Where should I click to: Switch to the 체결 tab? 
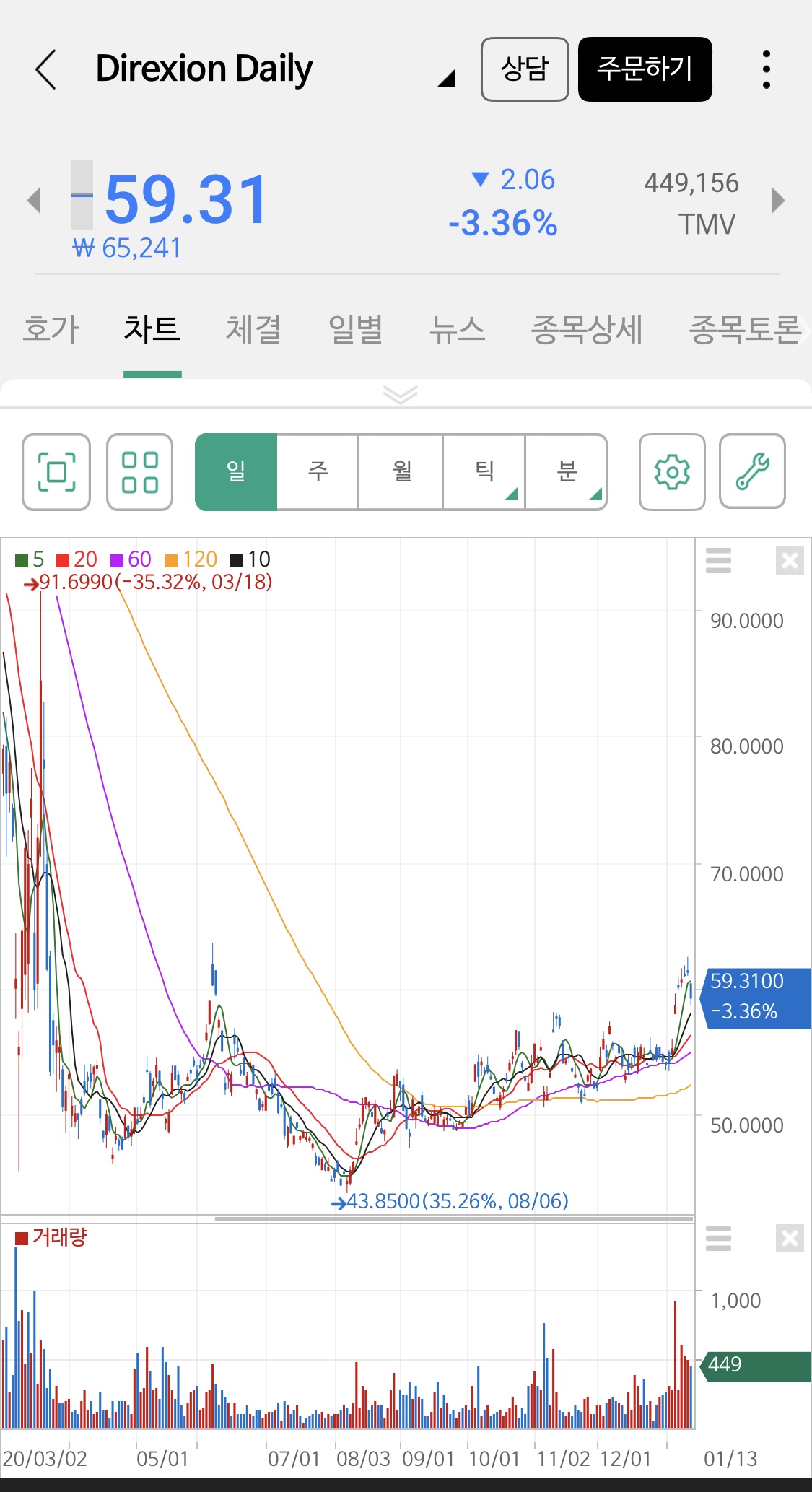coord(253,330)
